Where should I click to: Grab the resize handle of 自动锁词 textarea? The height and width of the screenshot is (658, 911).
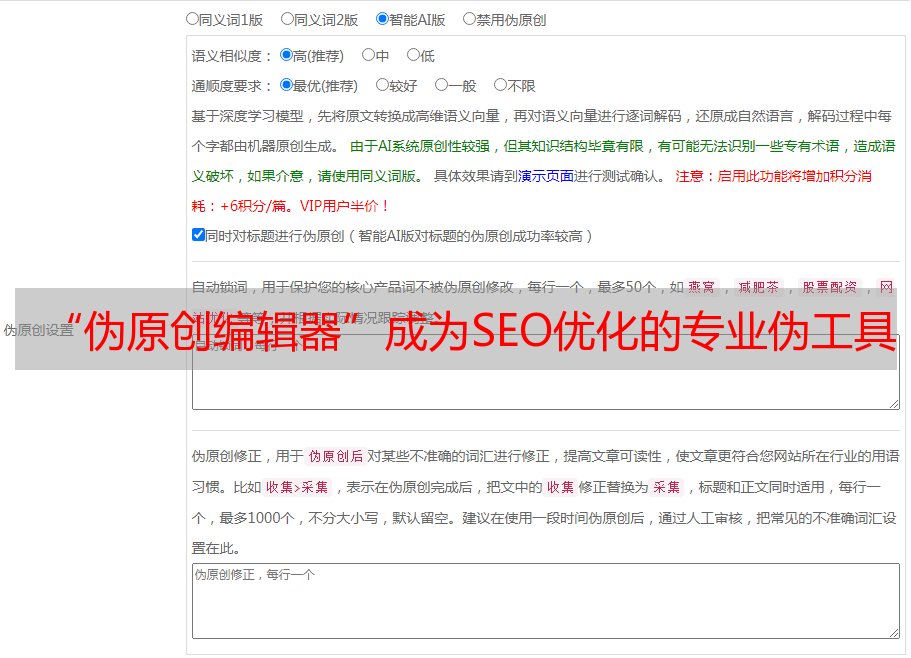(894, 404)
